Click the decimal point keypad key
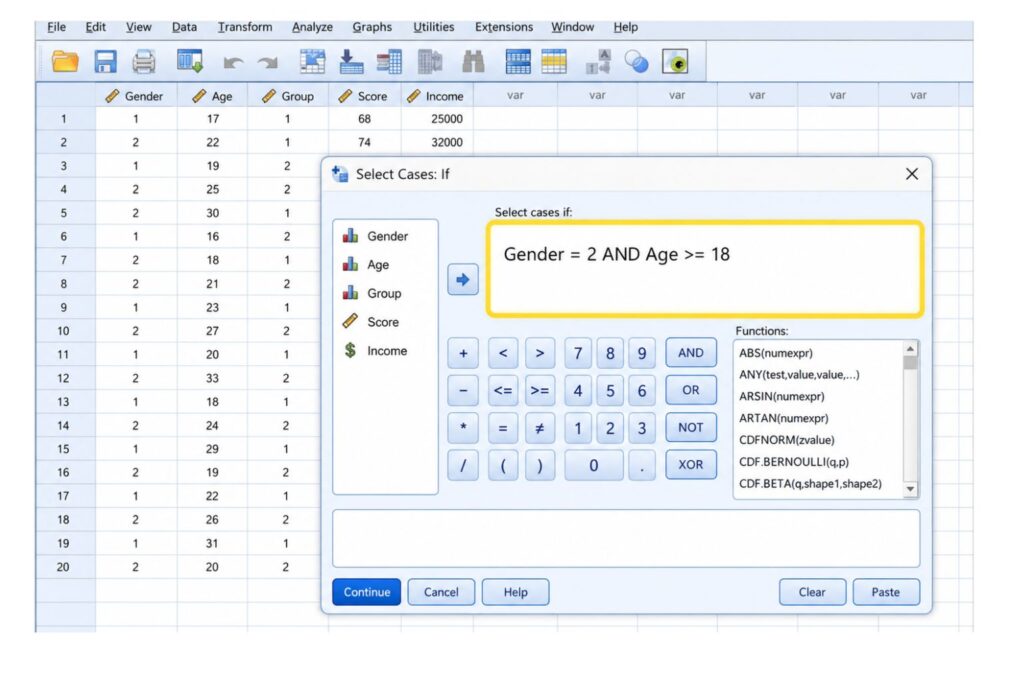Image resolution: width=1024 pixels, height=683 pixels. click(642, 465)
